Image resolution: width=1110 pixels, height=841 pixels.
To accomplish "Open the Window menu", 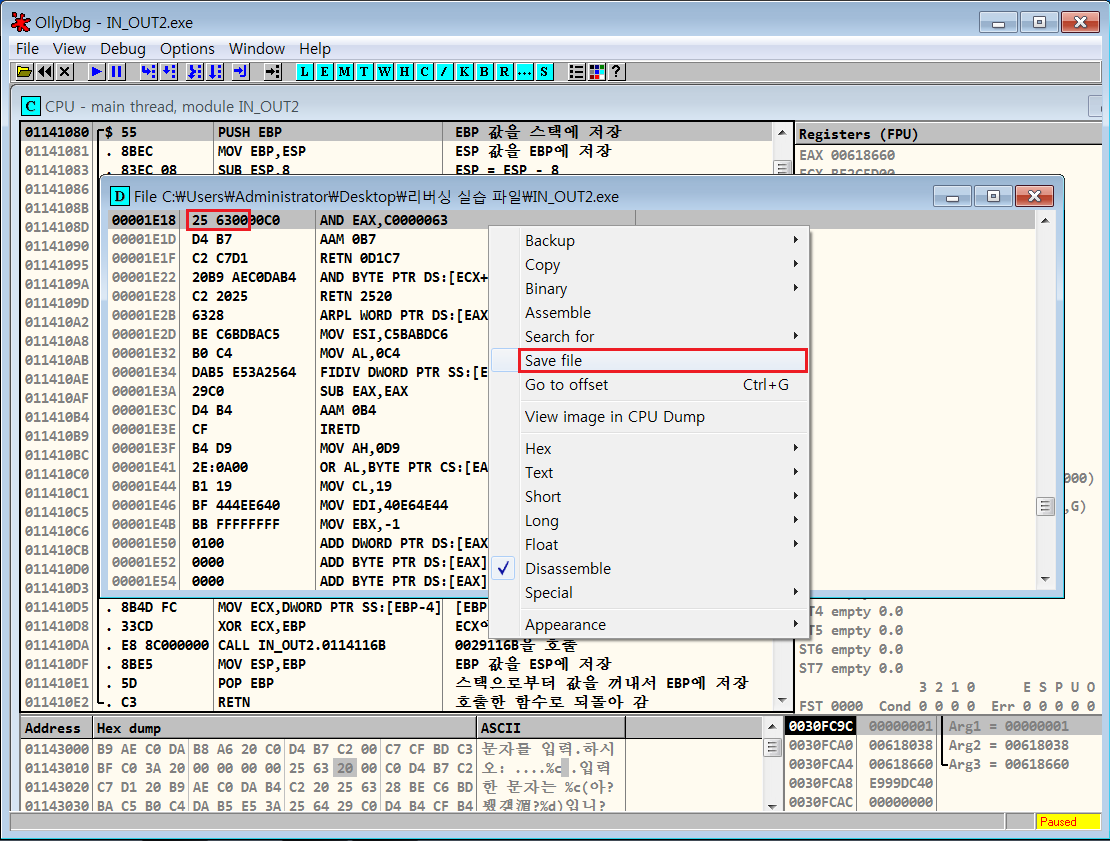I will tap(256, 49).
